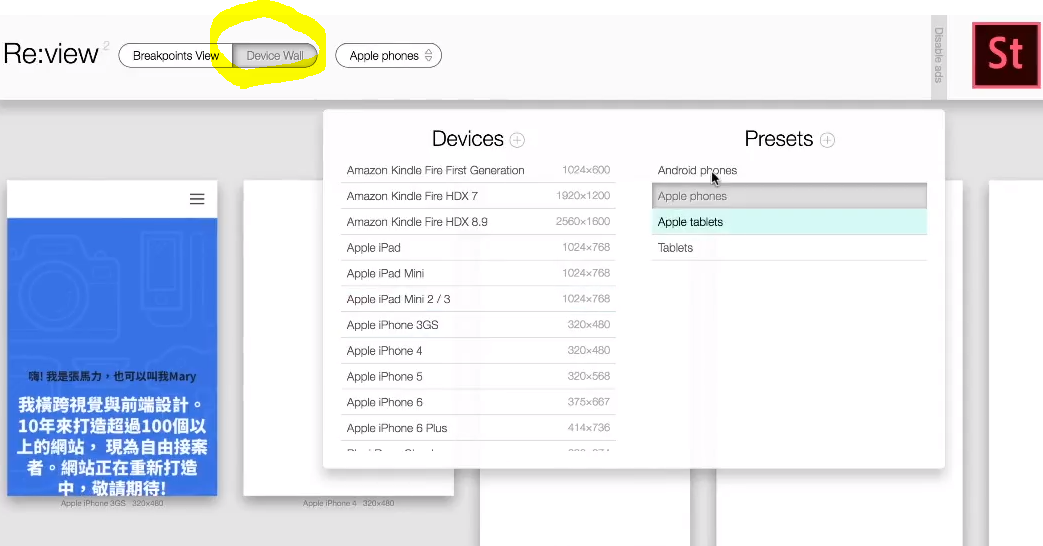Switch to Breakpoints View
The height and width of the screenshot is (546, 1043).
176,56
